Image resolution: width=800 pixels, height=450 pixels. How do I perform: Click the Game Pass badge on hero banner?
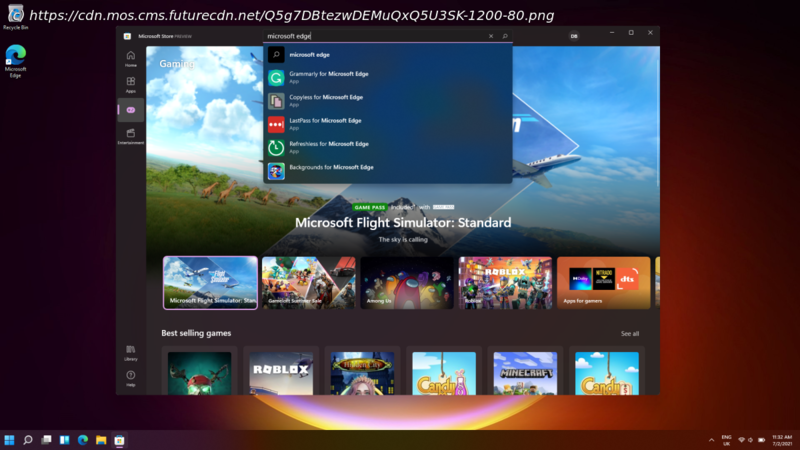pos(369,207)
